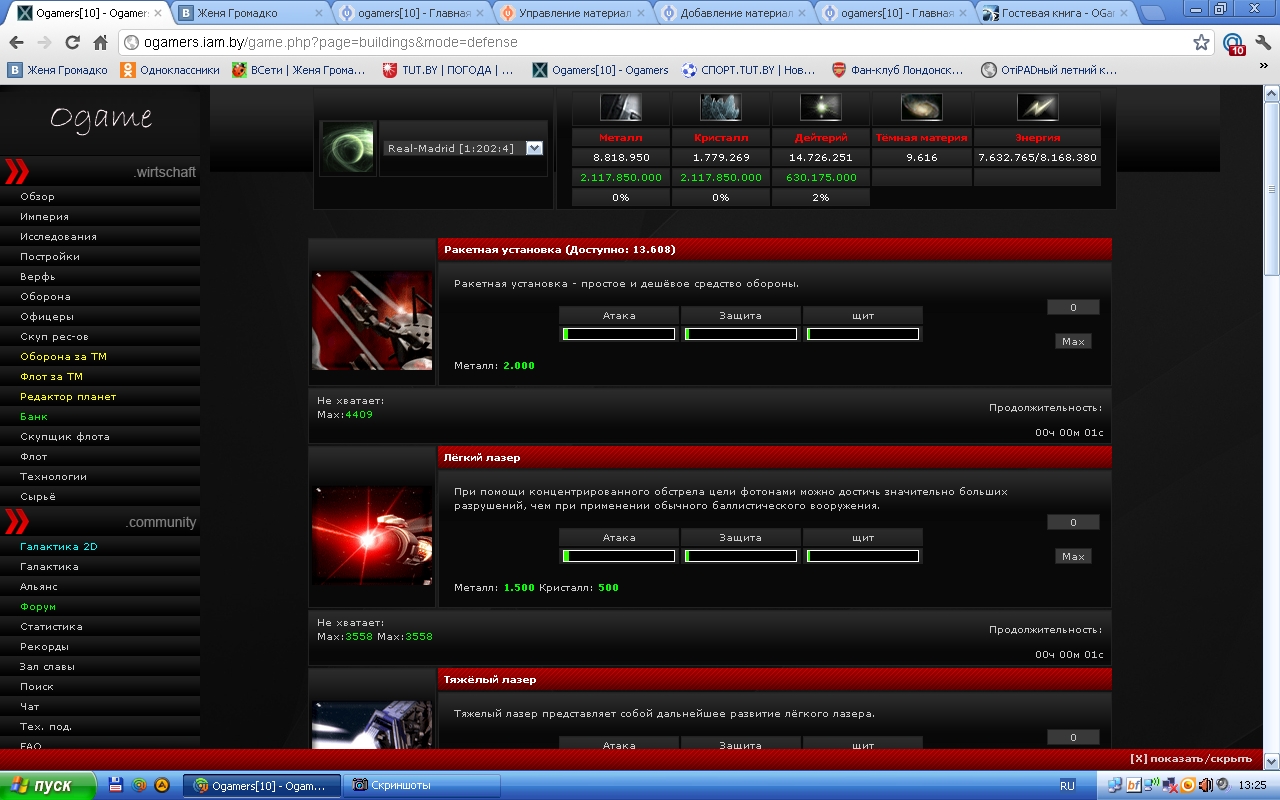Viewport: 1280px width, 800px height.
Task: Click the Dark Matter resource icon
Action: [921, 107]
